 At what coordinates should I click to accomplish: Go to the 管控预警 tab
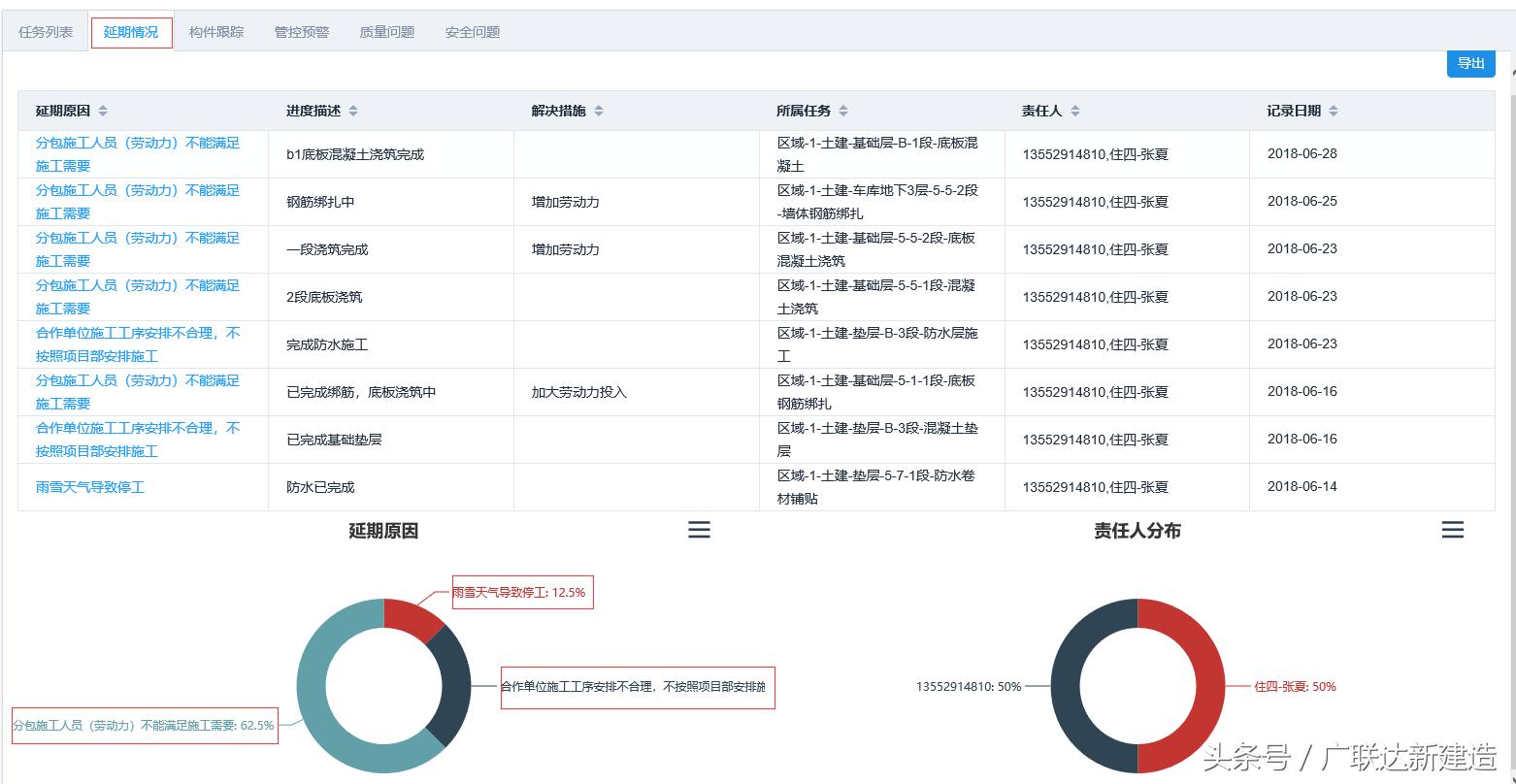coord(302,32)
